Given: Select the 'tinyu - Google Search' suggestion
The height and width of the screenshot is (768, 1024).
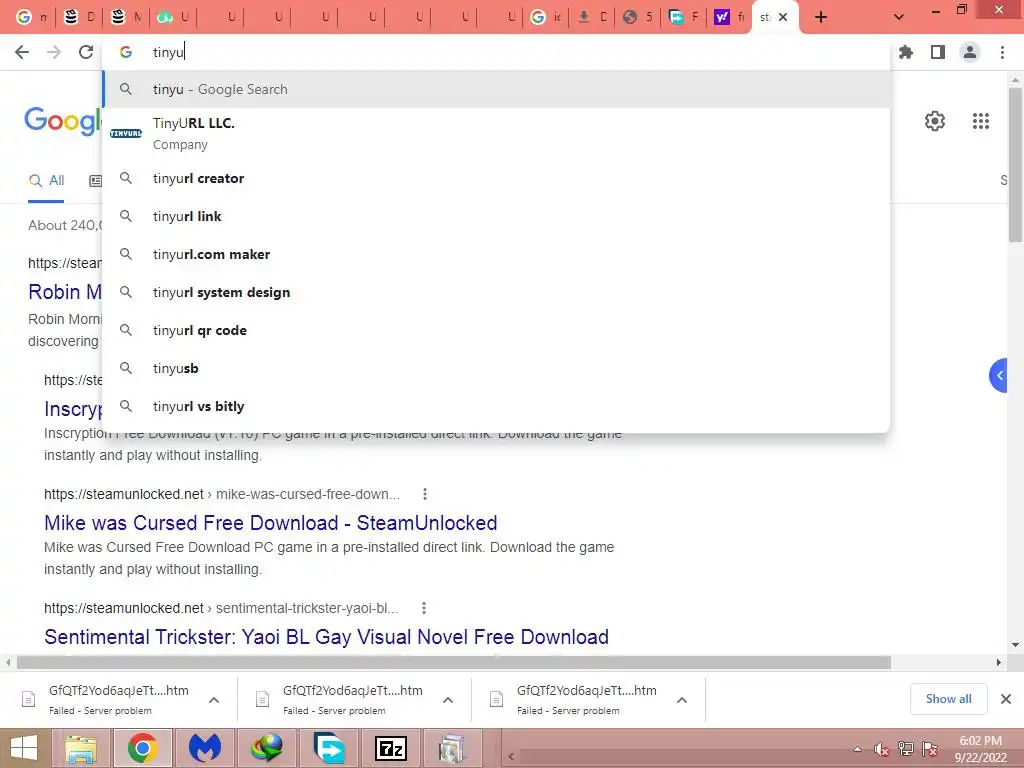Looking at the screenshot, I should point(496,89).
